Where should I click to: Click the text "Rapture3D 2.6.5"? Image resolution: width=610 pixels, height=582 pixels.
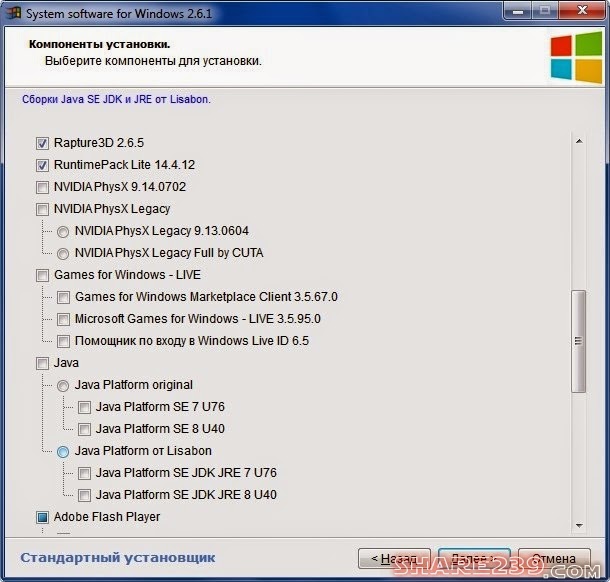[x=99, y=143]
